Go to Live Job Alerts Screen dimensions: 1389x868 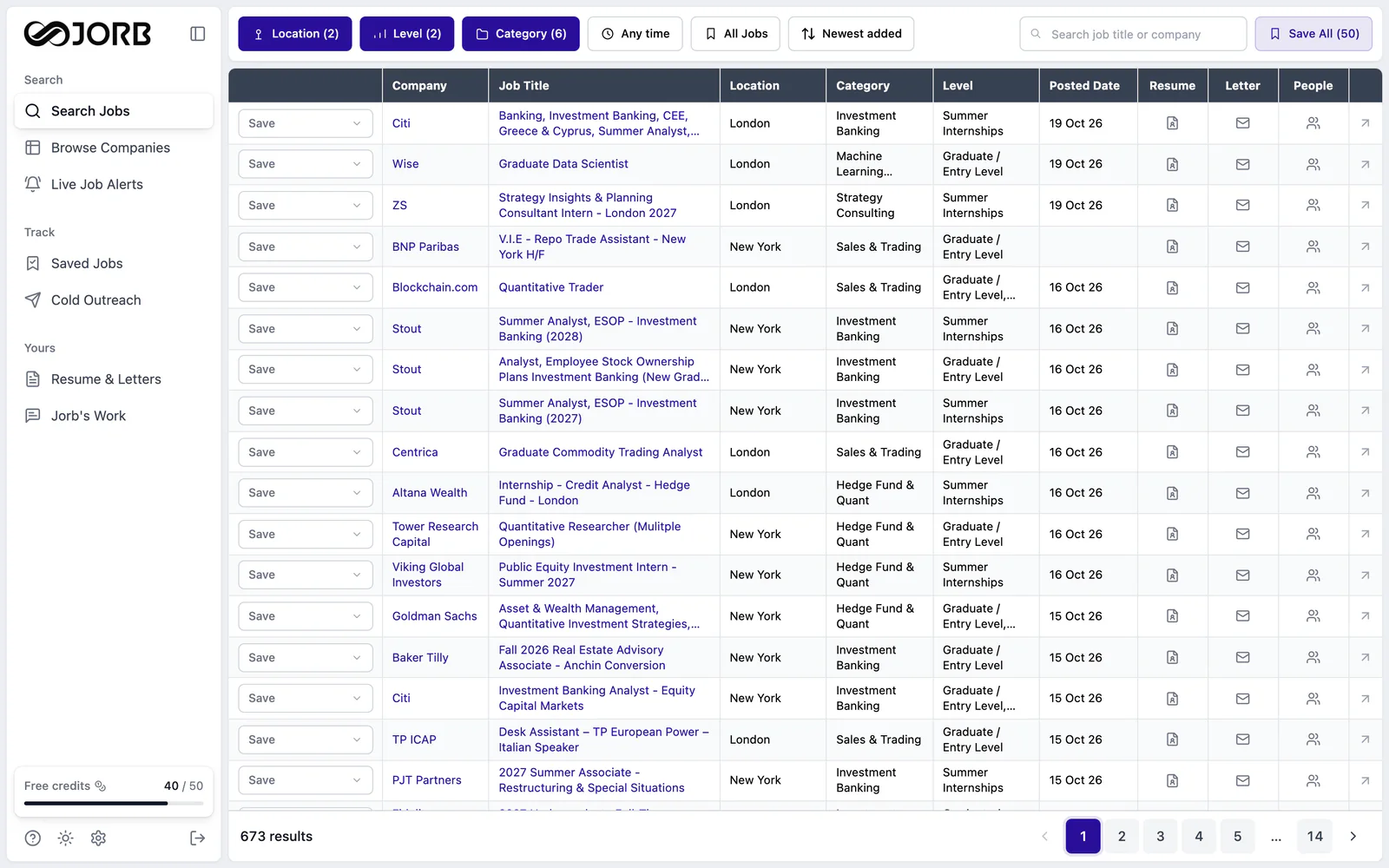[114, 184]
